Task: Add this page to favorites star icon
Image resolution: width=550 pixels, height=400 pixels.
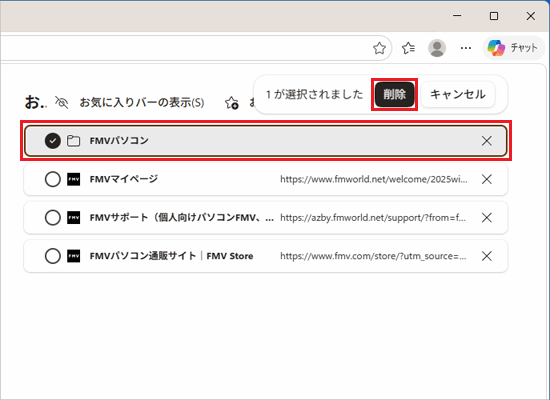Action: (x=379, y=48)
